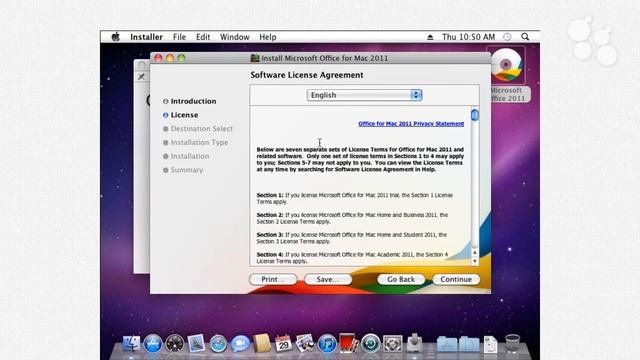Open iTunes from the Dock
Image resolution: width=640 pixels, height=360 pixels.
(x=327, y=344)
